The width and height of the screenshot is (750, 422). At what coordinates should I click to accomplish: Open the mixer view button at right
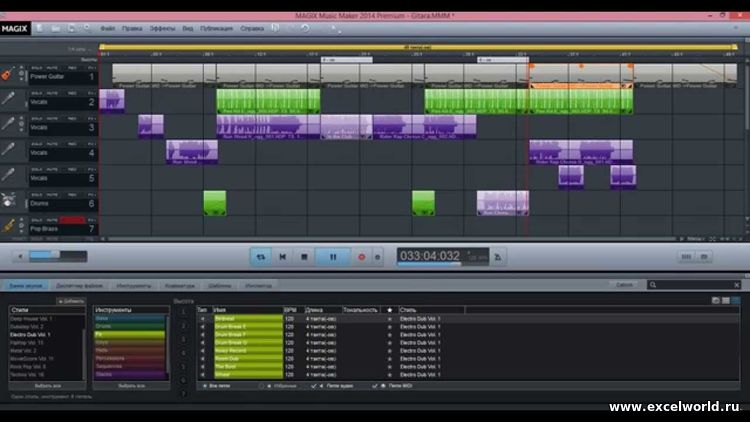[686, 257]
